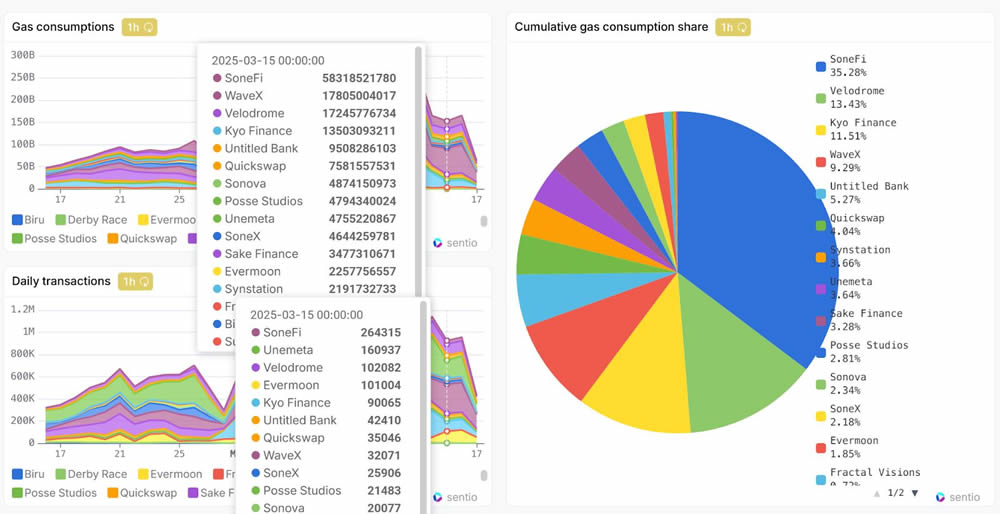Click WaveX value 17805004017 in gas tooltip
This screenshot has width=1000, height=514.
(359, 96)
